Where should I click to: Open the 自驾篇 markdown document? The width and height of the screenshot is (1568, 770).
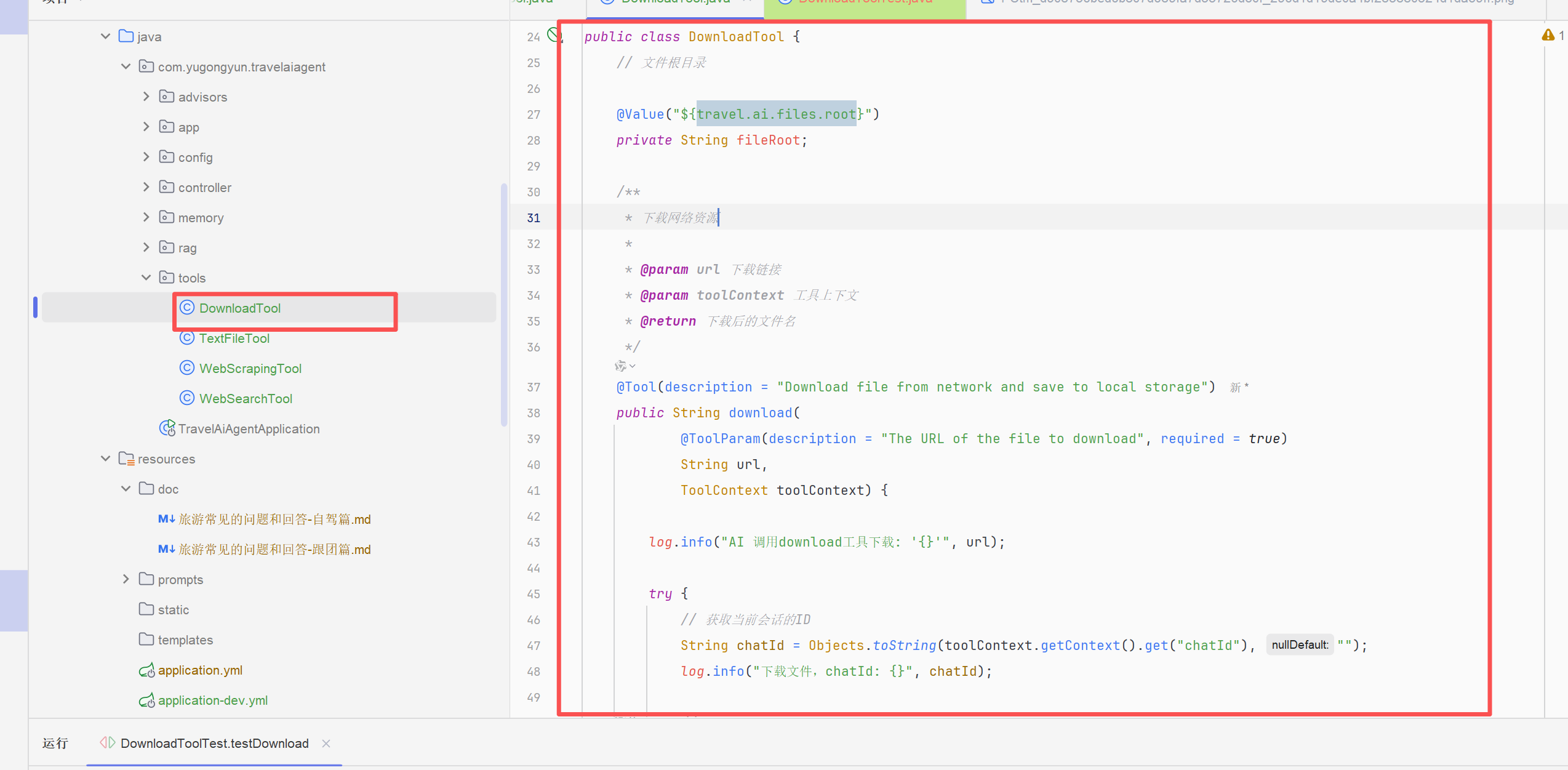(274, 519)
